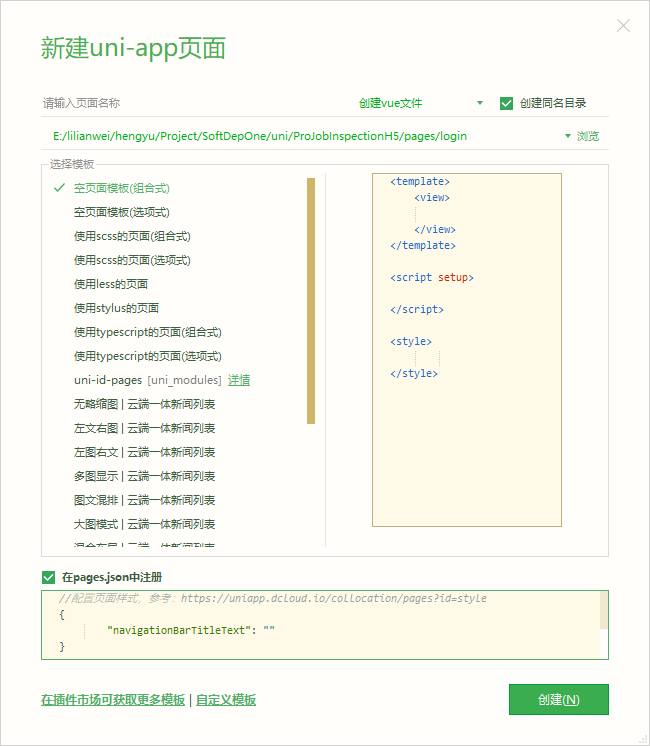Viewport: 650px width, 746px height.
Task: Click the navigationBarTitleText value in JSON editor
Action: pos(269,630)
